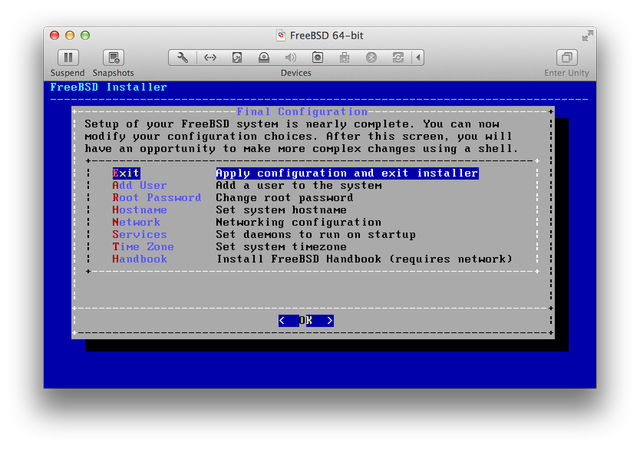Click 'Set system timezone' description

point(281,247)
